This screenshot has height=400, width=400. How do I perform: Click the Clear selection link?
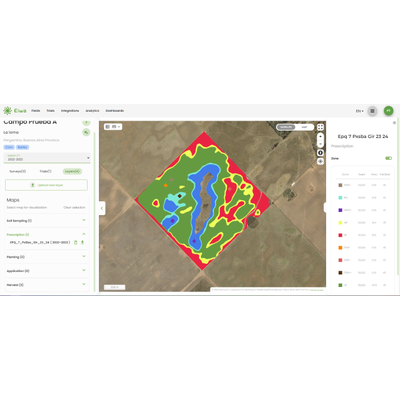click(74, 207)
